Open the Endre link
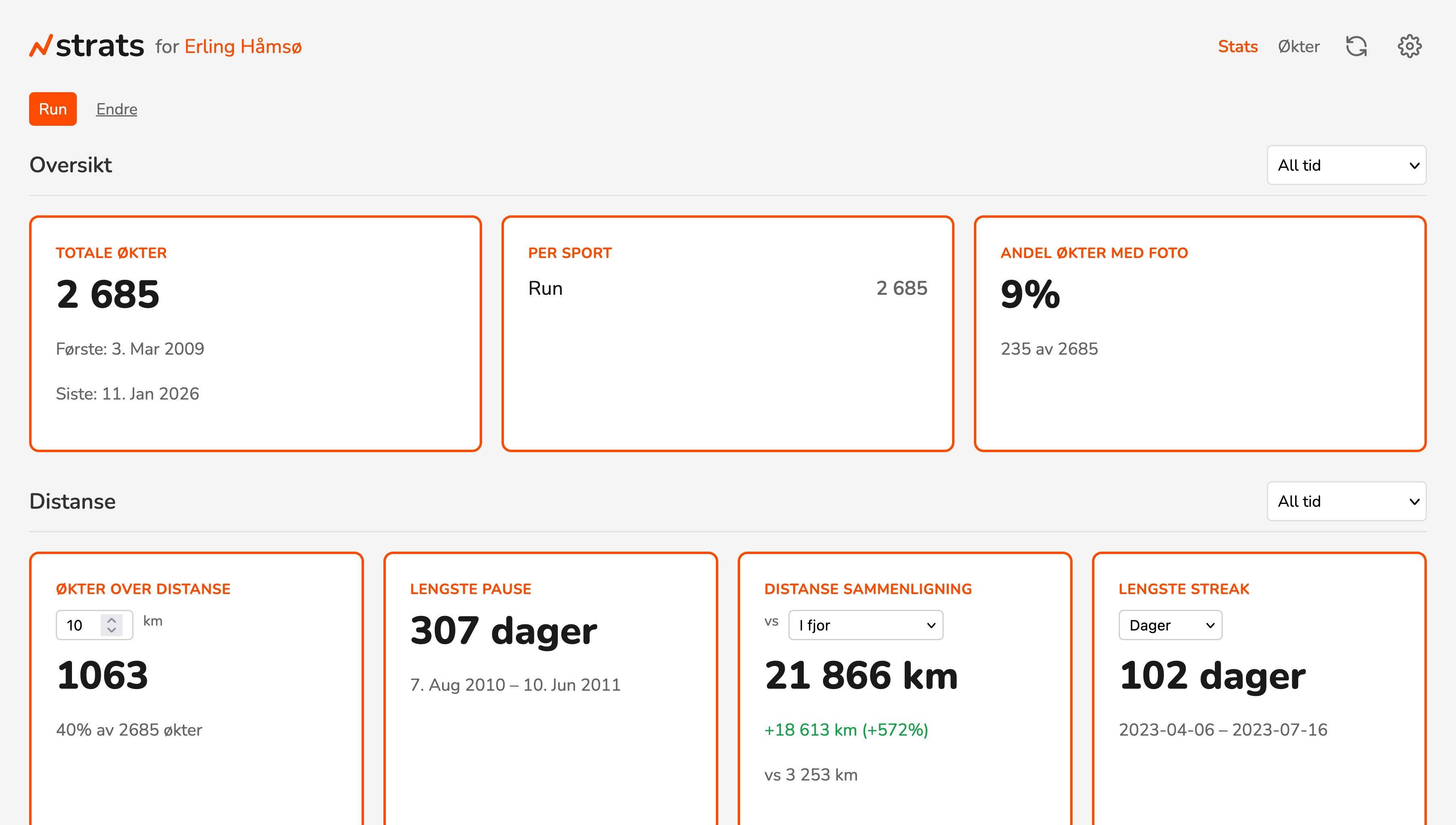 click(116, 109)
